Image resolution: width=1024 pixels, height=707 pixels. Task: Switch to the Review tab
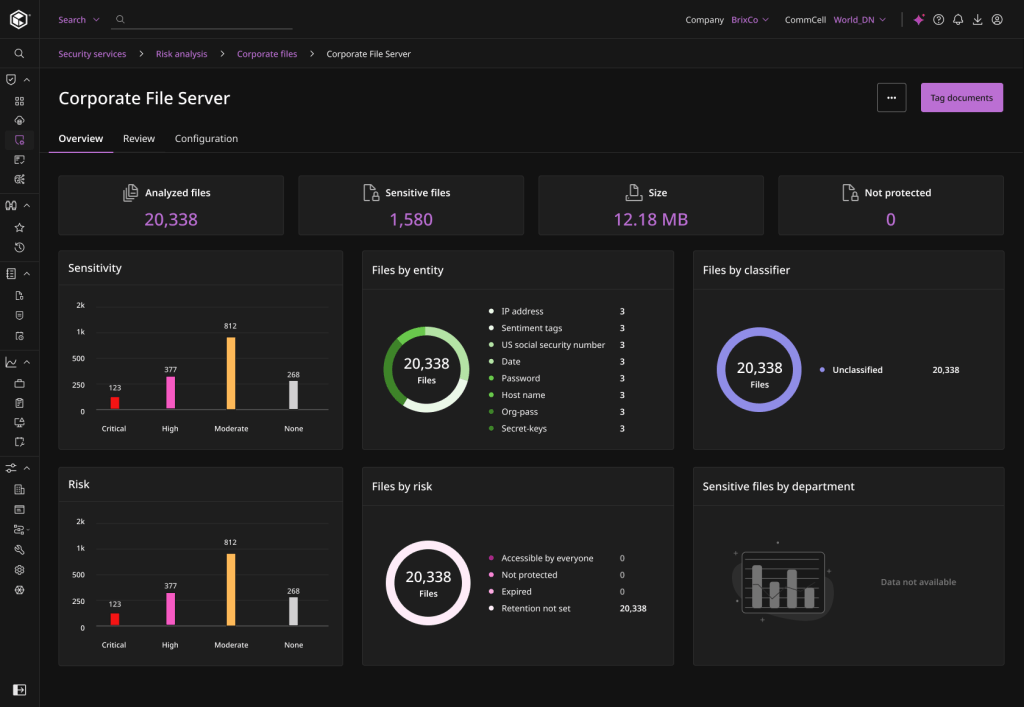click(x=139, y=139)
